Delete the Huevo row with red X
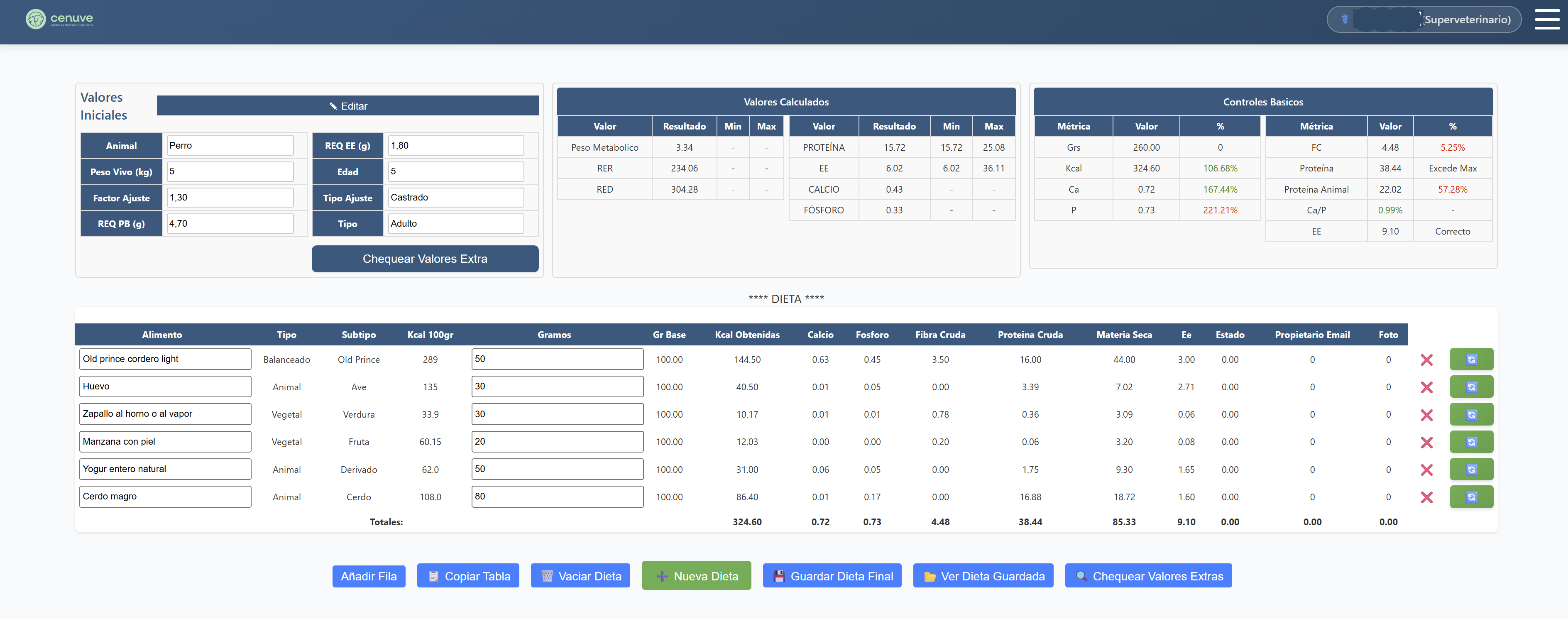Viewport: 1568px width, 619px height. 1426,387
